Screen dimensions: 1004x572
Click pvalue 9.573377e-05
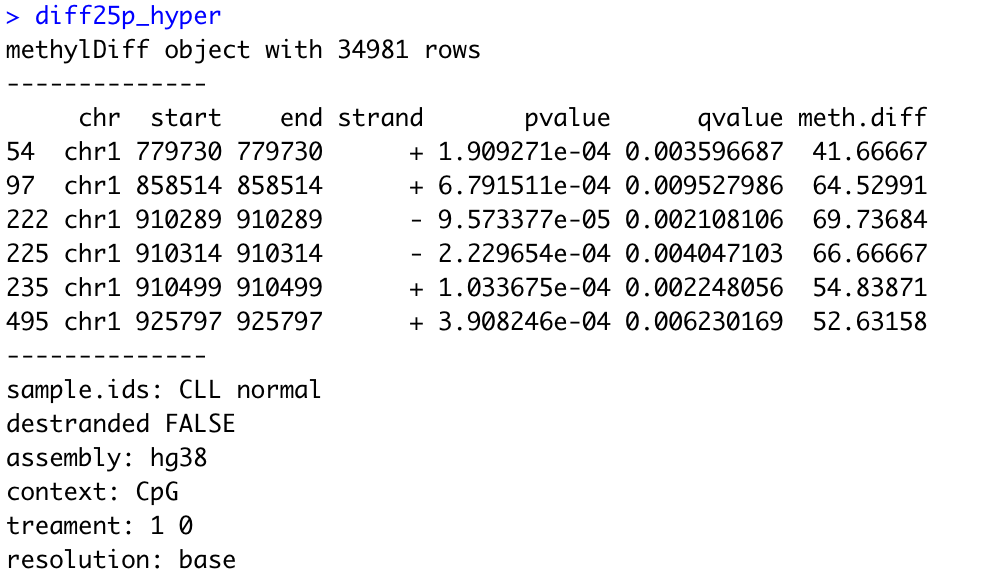click(x=524, y=220)
